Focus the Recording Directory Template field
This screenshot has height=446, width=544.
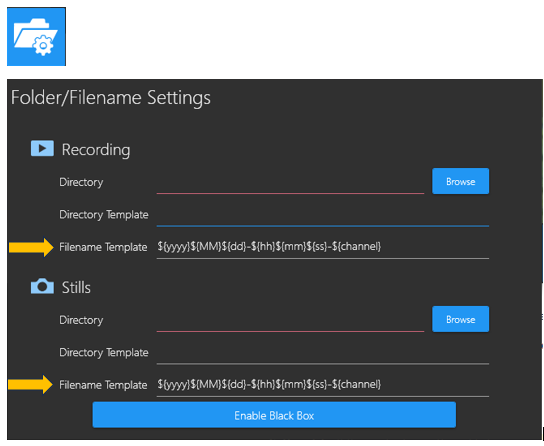(x=323, y=215)
